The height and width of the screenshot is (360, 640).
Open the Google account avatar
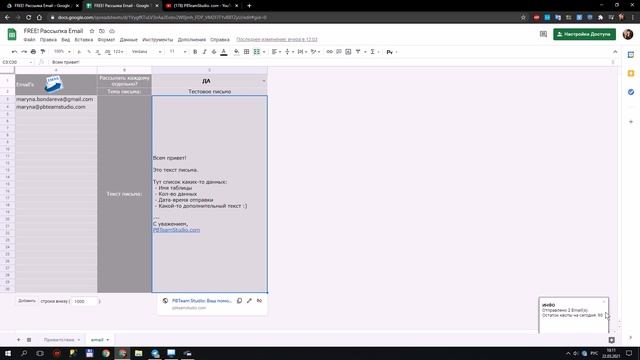[628, 34]
